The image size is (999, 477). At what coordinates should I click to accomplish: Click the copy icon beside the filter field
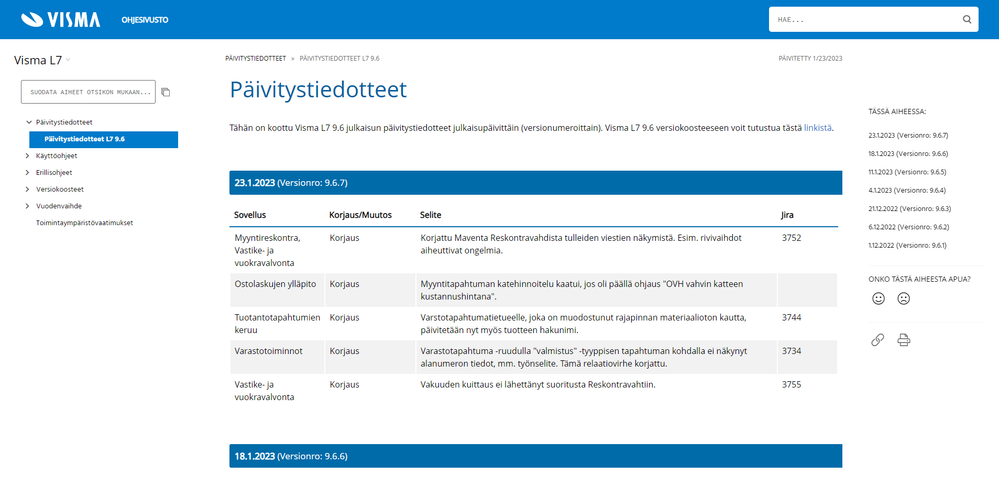(x=166, y=92)
